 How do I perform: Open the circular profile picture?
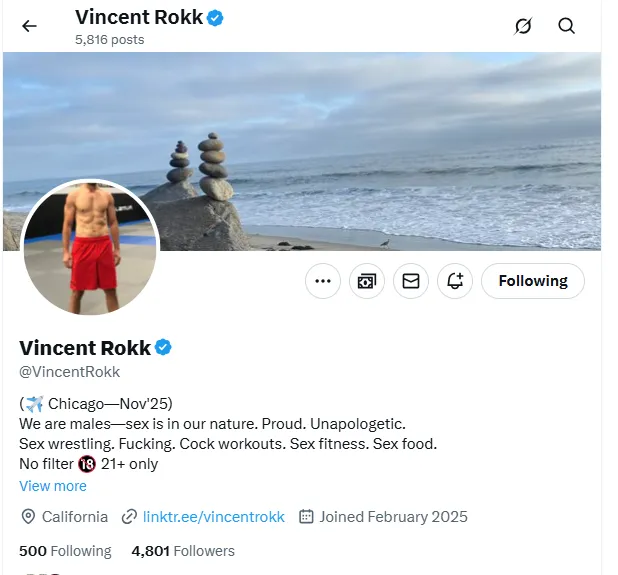(x=90, y=248)
